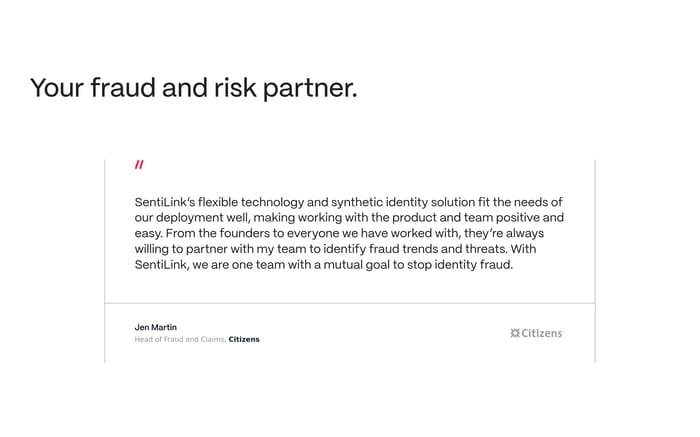Click the name Jen Martin
The image size is (700, 437).
click(x=155, y=327)
